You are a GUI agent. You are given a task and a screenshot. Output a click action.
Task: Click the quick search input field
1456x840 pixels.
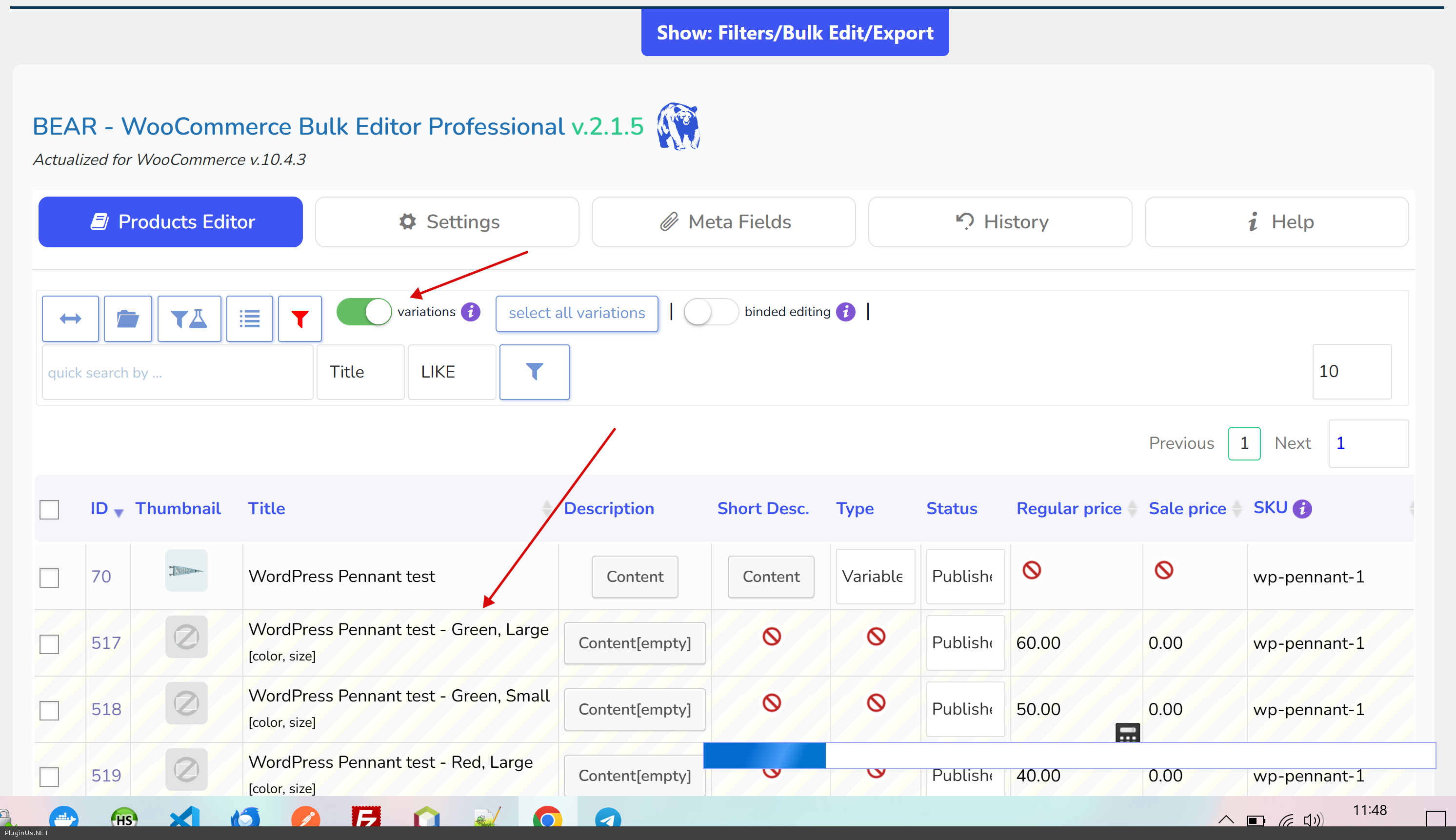click(177, 372)
